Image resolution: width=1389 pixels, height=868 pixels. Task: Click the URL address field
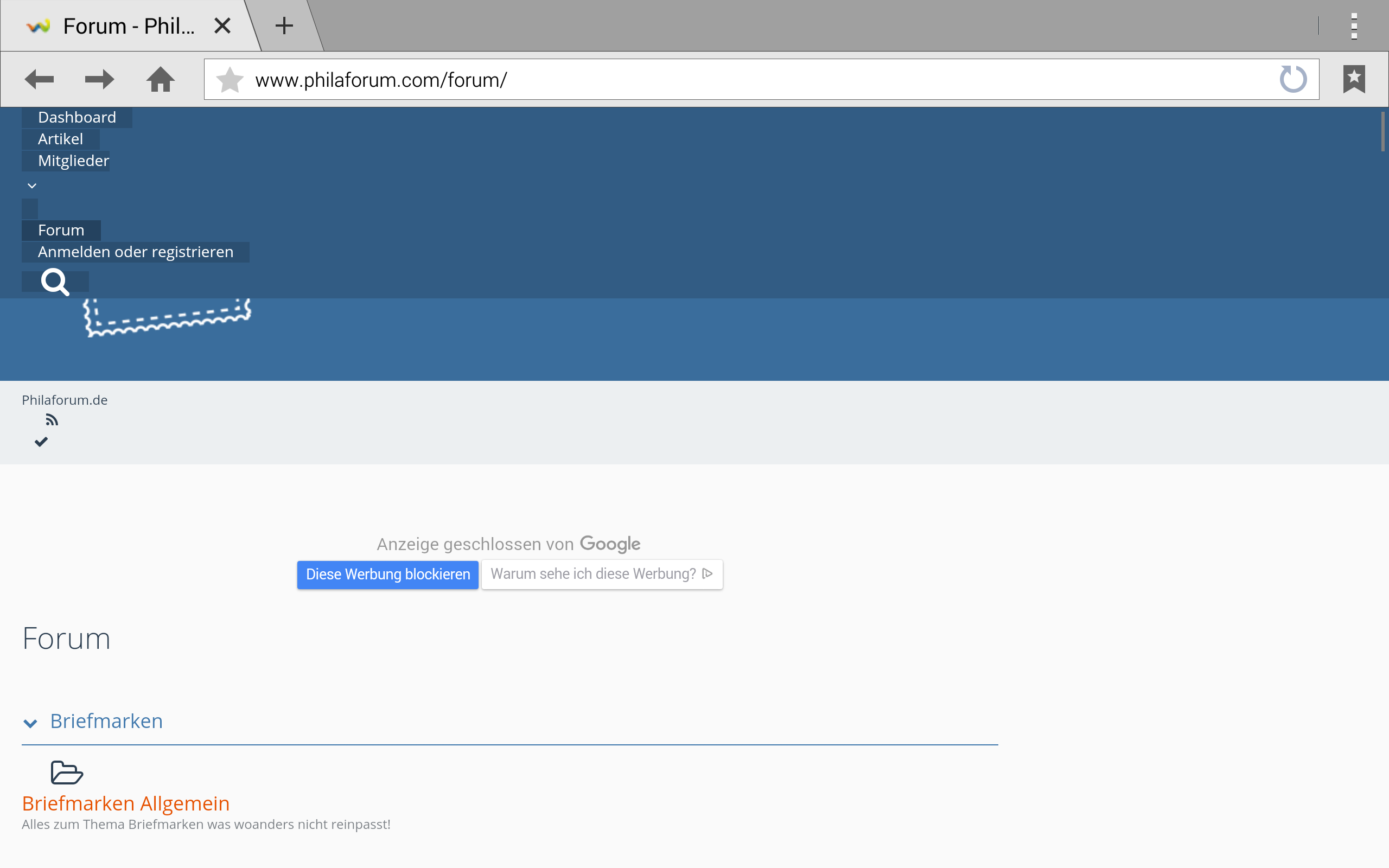[746, 80]
